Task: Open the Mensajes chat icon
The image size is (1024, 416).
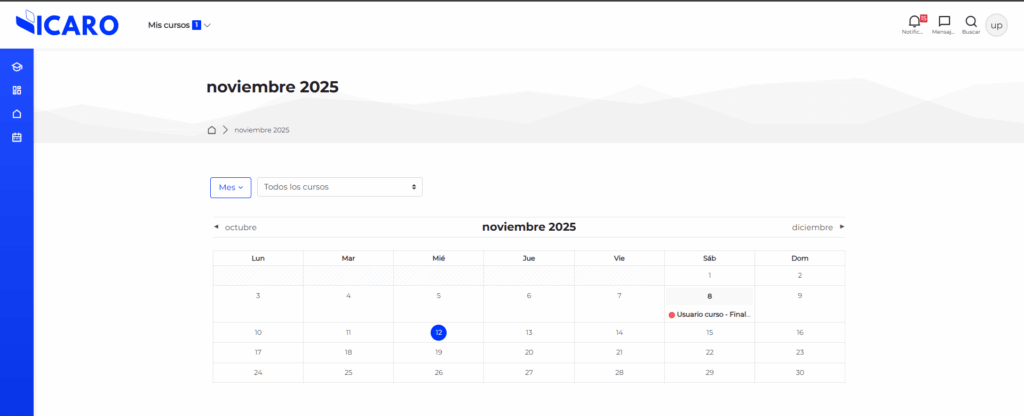Action: (943, 22)
